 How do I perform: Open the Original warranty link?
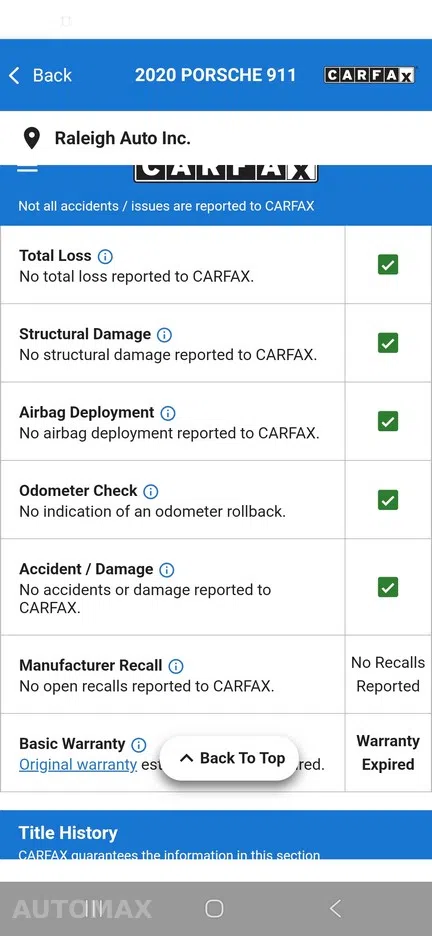pos(78,765)
